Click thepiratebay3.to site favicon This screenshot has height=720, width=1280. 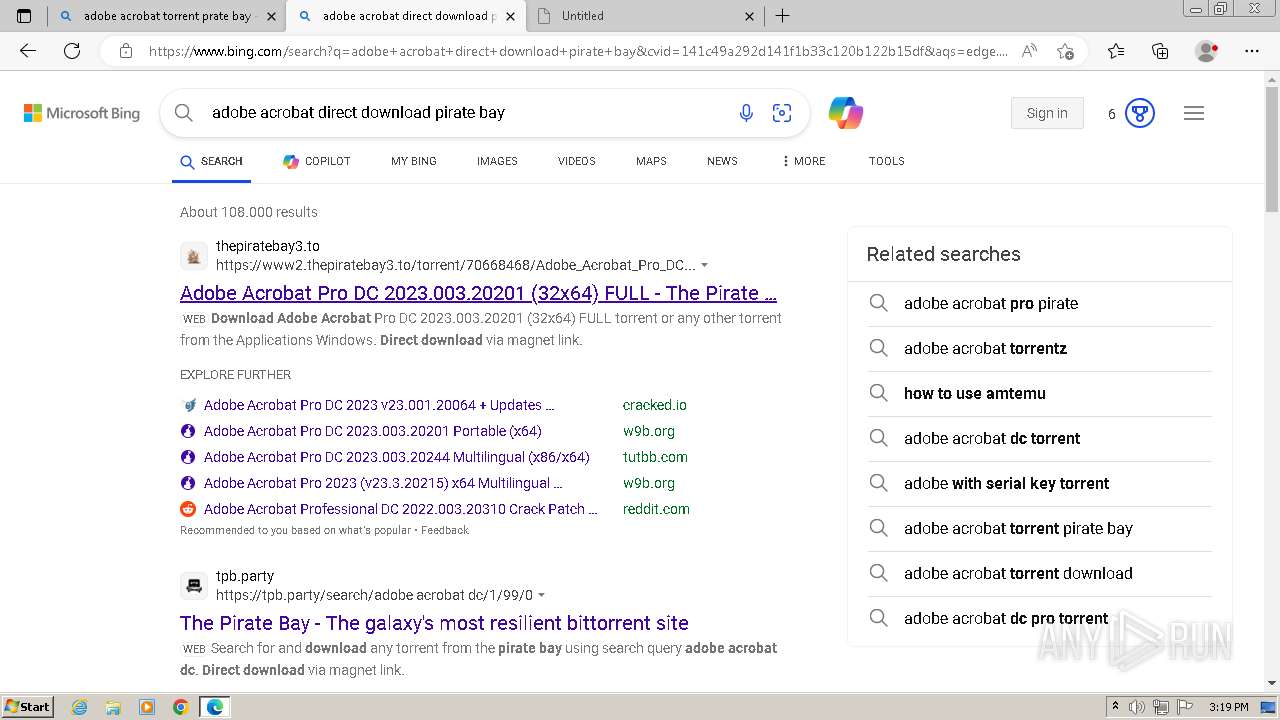[x=194, y=256]
